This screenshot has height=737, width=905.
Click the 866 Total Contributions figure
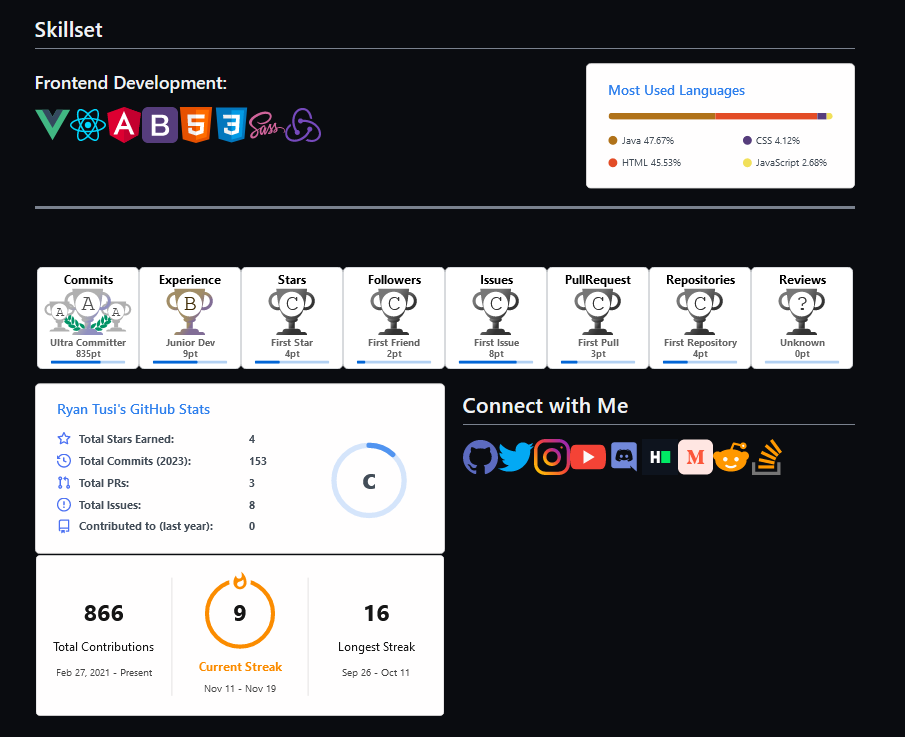click(104, 613)
